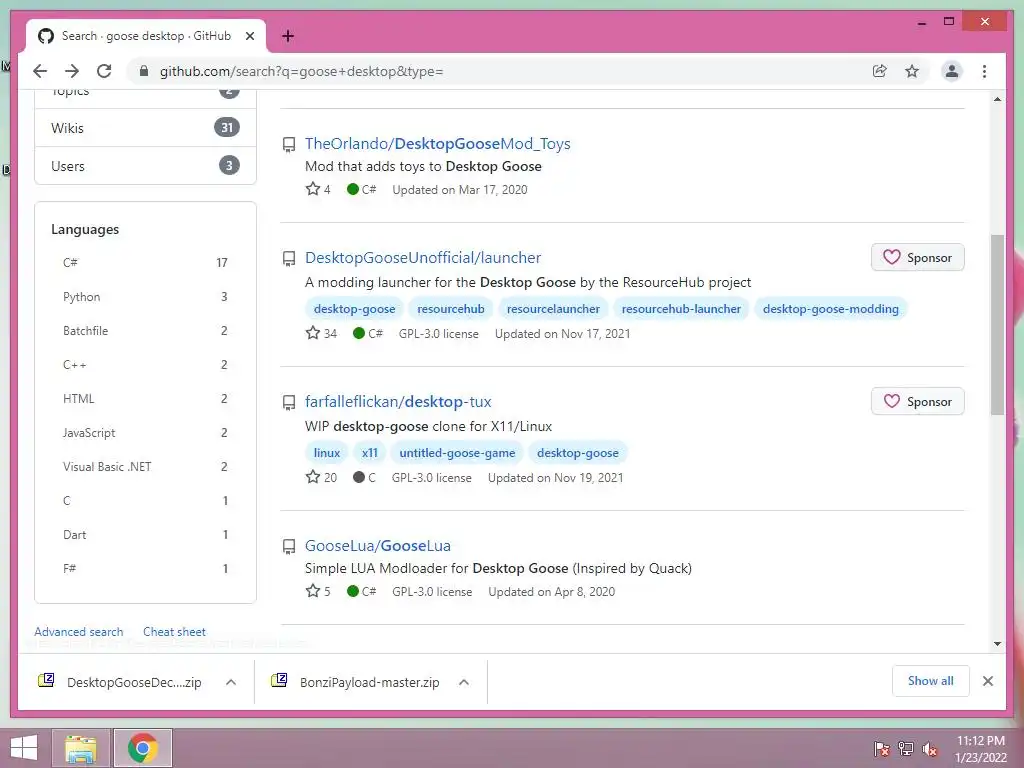1024x768 pixels.
Task: Click repo icon beside desktop-tux
Action: pyautogui.click(x=289, y=402)
